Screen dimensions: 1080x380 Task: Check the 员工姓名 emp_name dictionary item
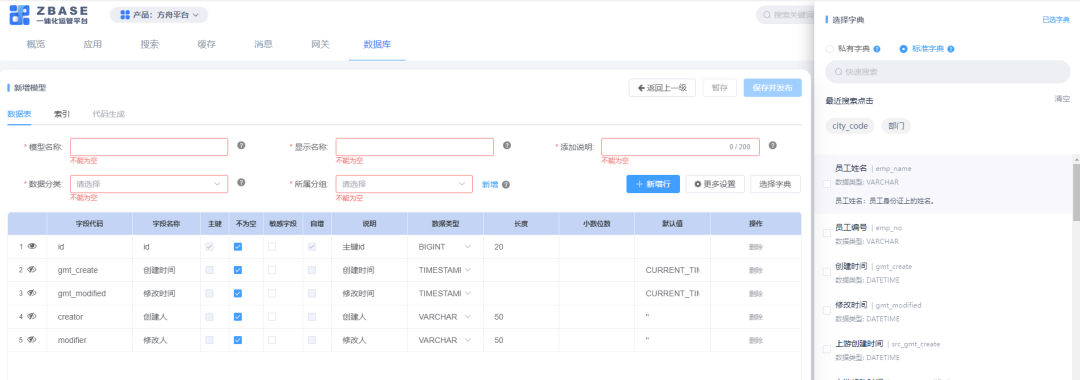827,184
